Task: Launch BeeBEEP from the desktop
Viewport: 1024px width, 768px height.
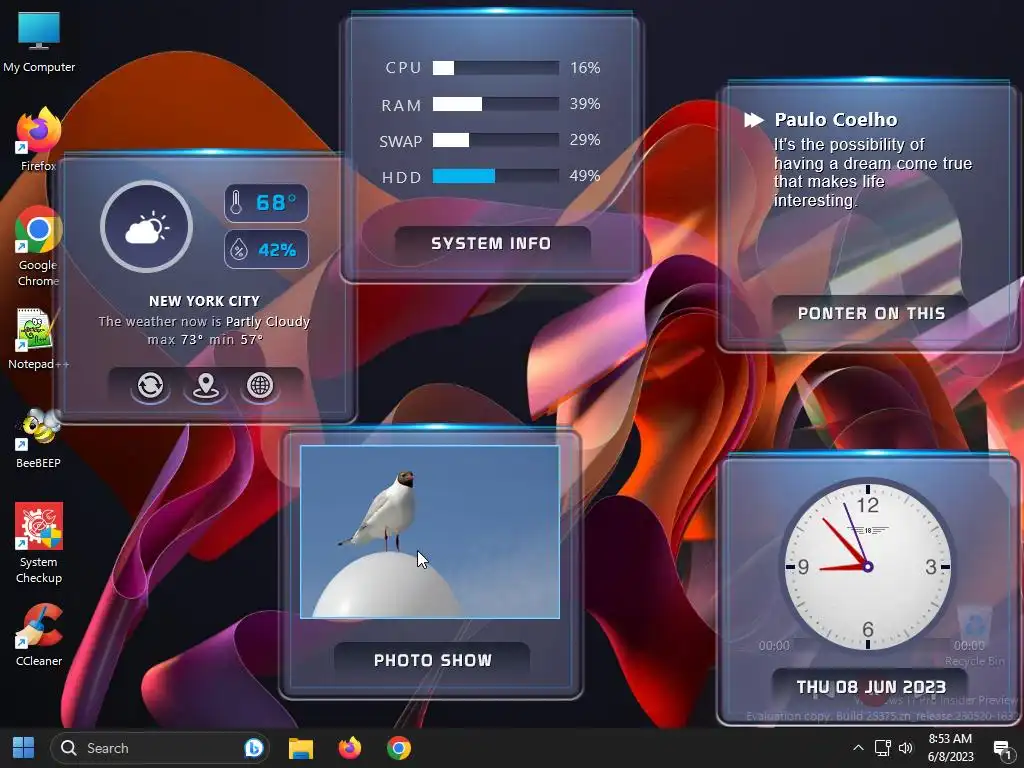Action: [x=38, y=438]
